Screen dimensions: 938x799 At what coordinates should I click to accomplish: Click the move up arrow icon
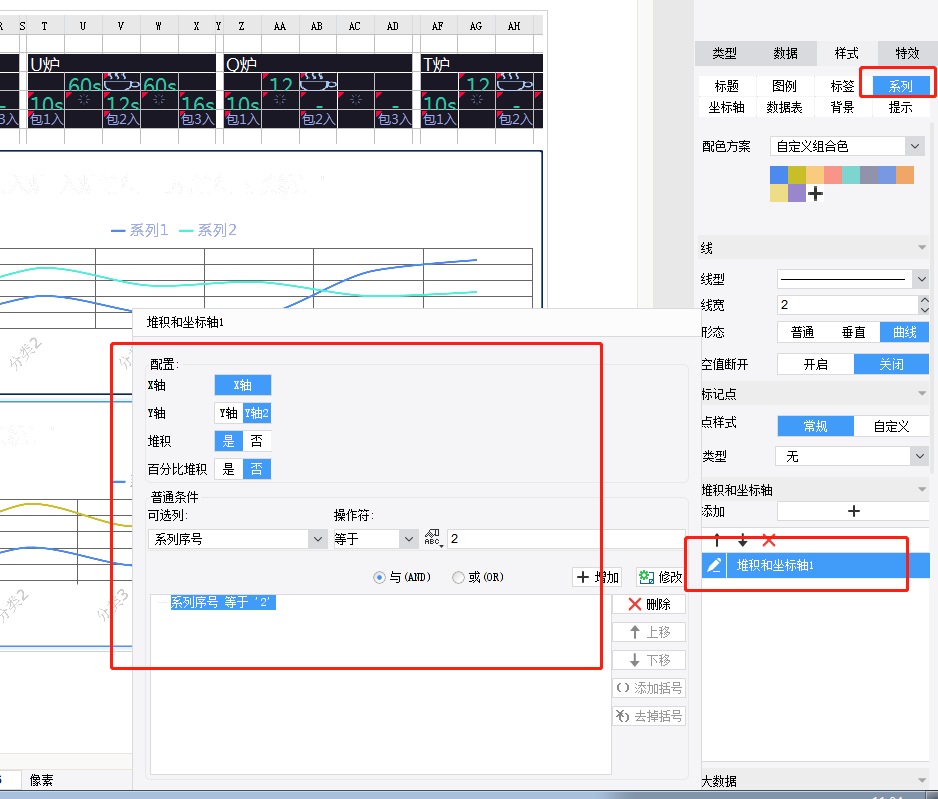click(716, 540)
